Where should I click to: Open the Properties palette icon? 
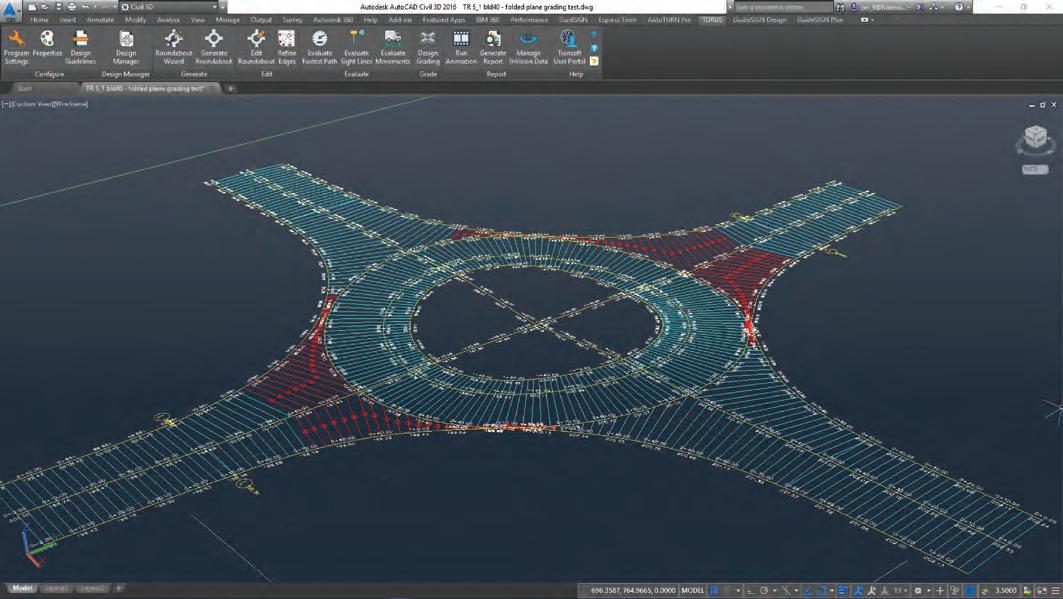47,47
